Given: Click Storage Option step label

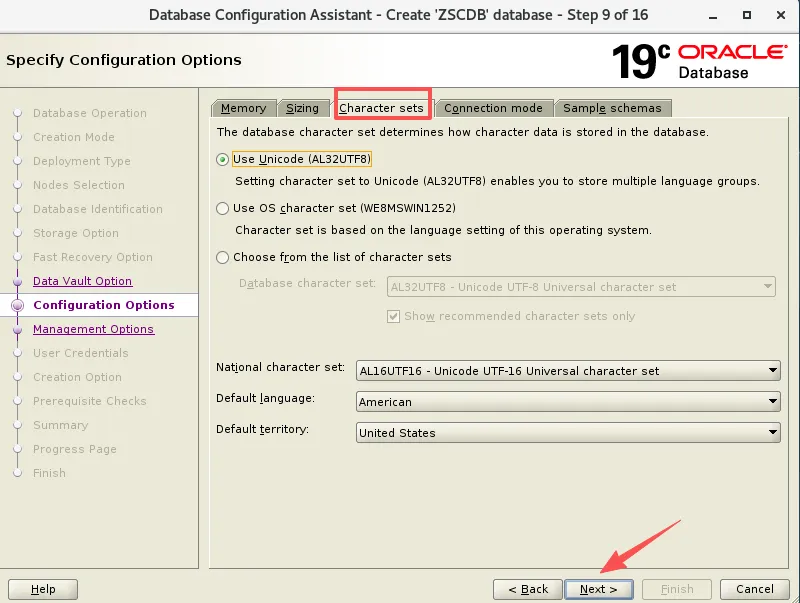Looking at the screenshot, I should click(76, 233).
